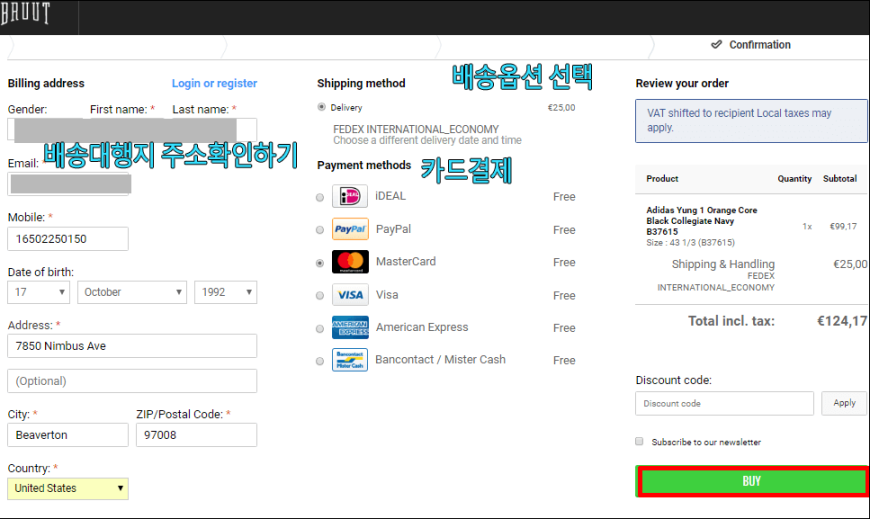Open the birth month dropdown showing October
The height and width of the screenshot is (519, 870).
coord(132,292)
